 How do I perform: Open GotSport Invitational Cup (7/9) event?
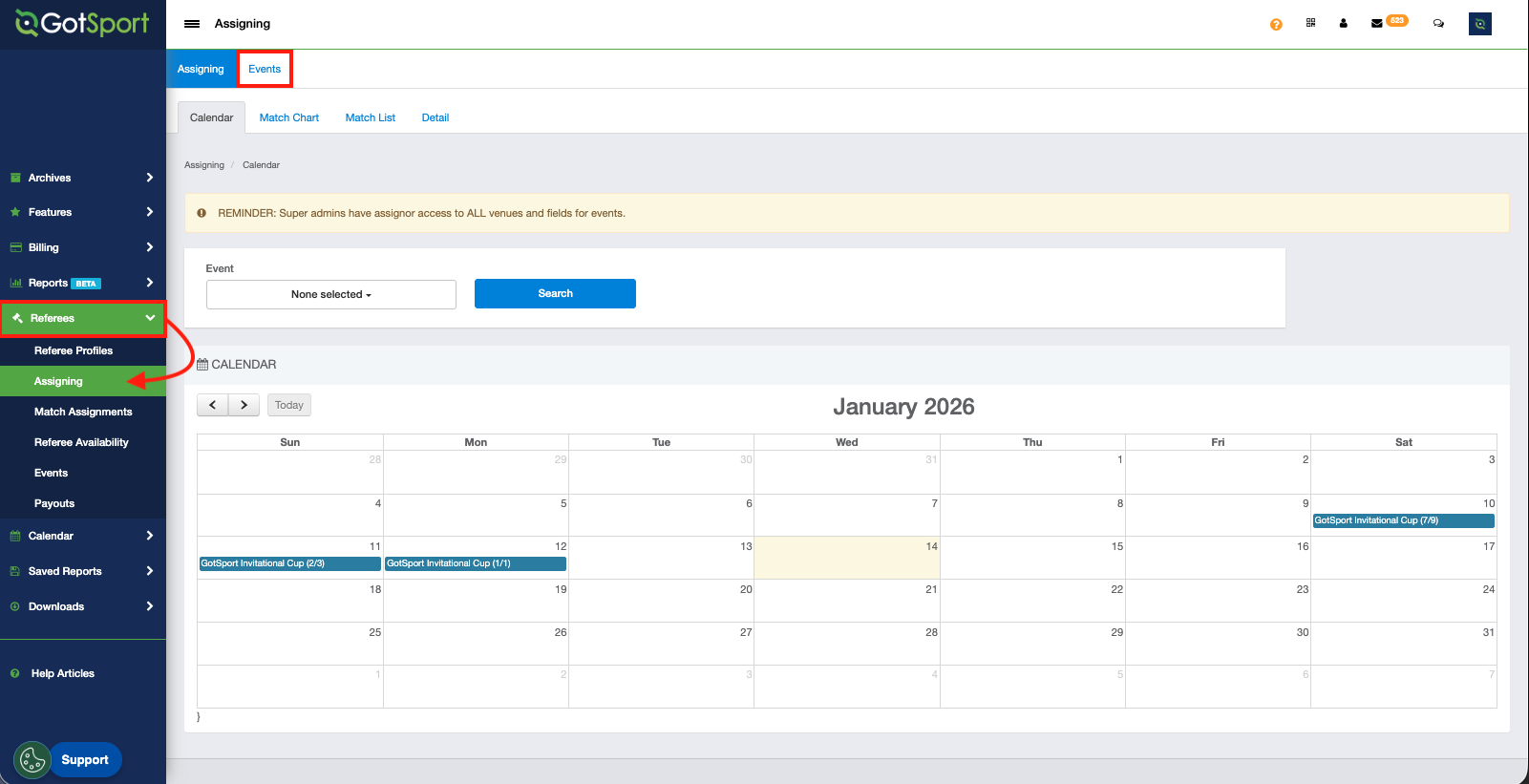pos(1403,520)
